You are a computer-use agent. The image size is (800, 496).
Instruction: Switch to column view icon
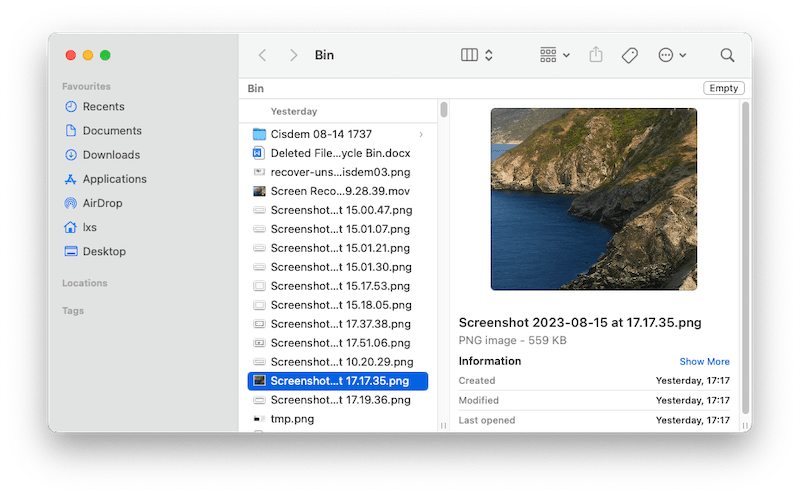469,55
